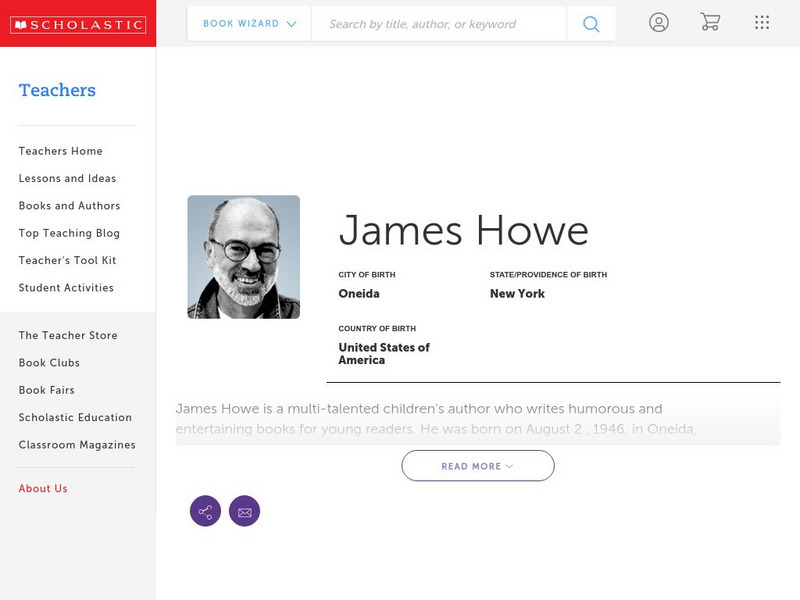Click the user account profile icon
This screenshot has width=800, height=600.
[x=659, y=22]
